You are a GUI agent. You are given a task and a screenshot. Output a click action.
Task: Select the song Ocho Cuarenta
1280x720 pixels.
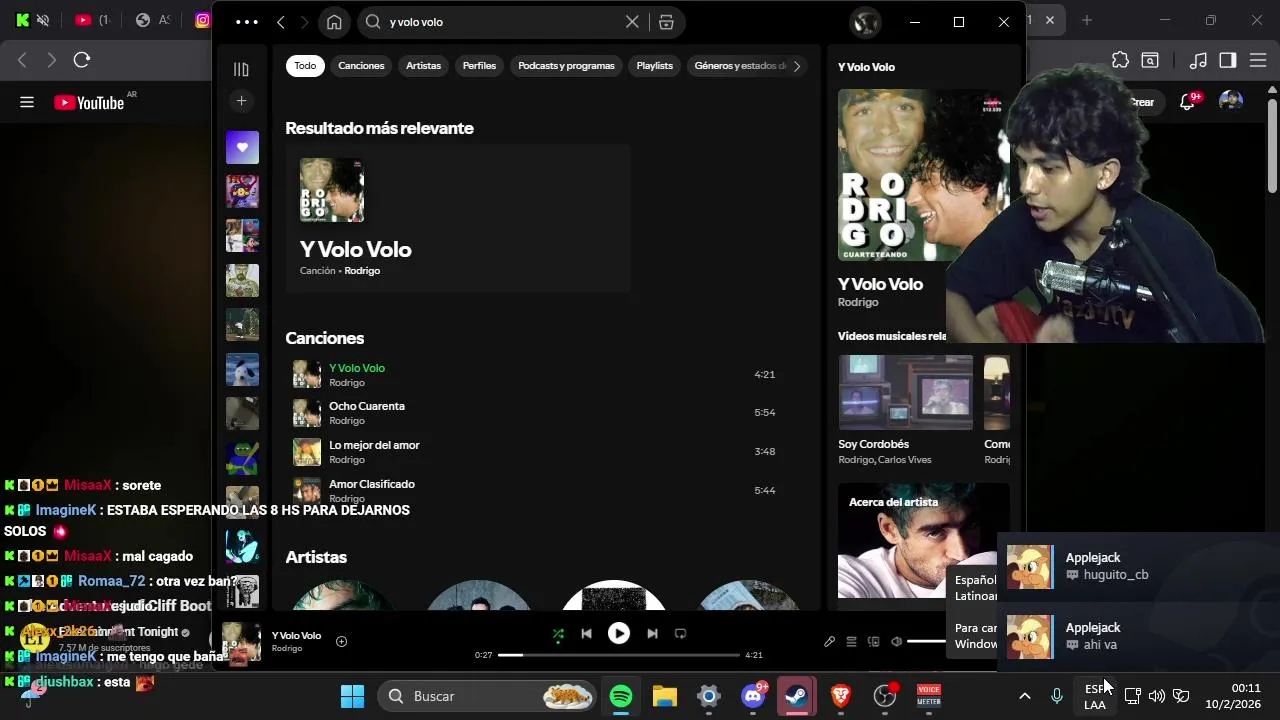pos(367,406)
